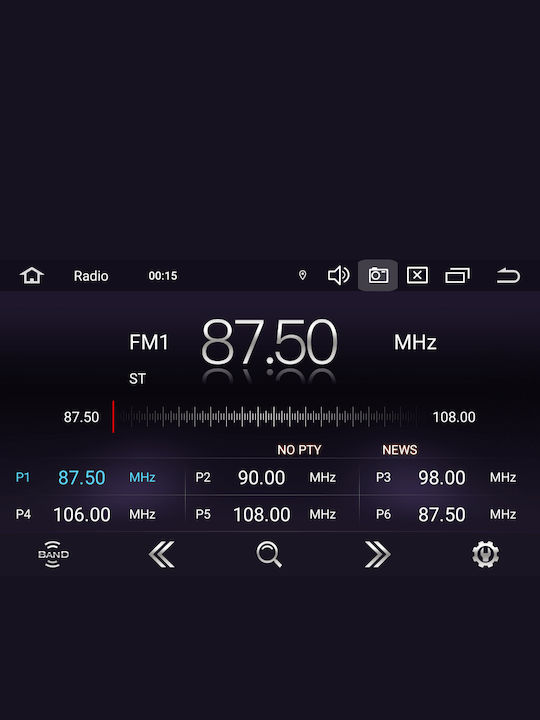Click the 87.50 scale start label
The width and height of the screenshot is (540, 720).
pyautogui.click(x=81, y=417)
